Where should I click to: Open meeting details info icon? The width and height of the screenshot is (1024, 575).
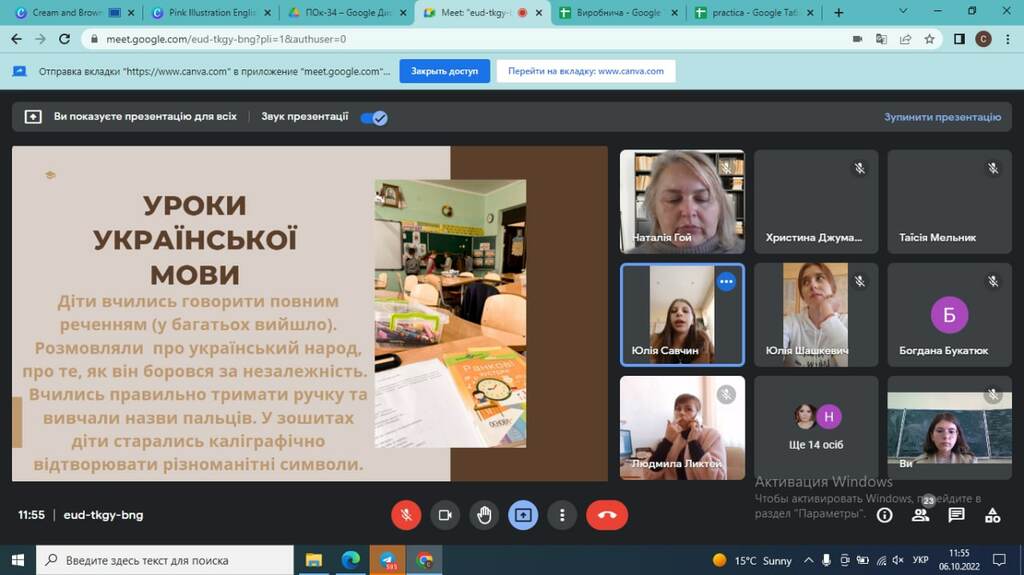(x=884, y=515)
